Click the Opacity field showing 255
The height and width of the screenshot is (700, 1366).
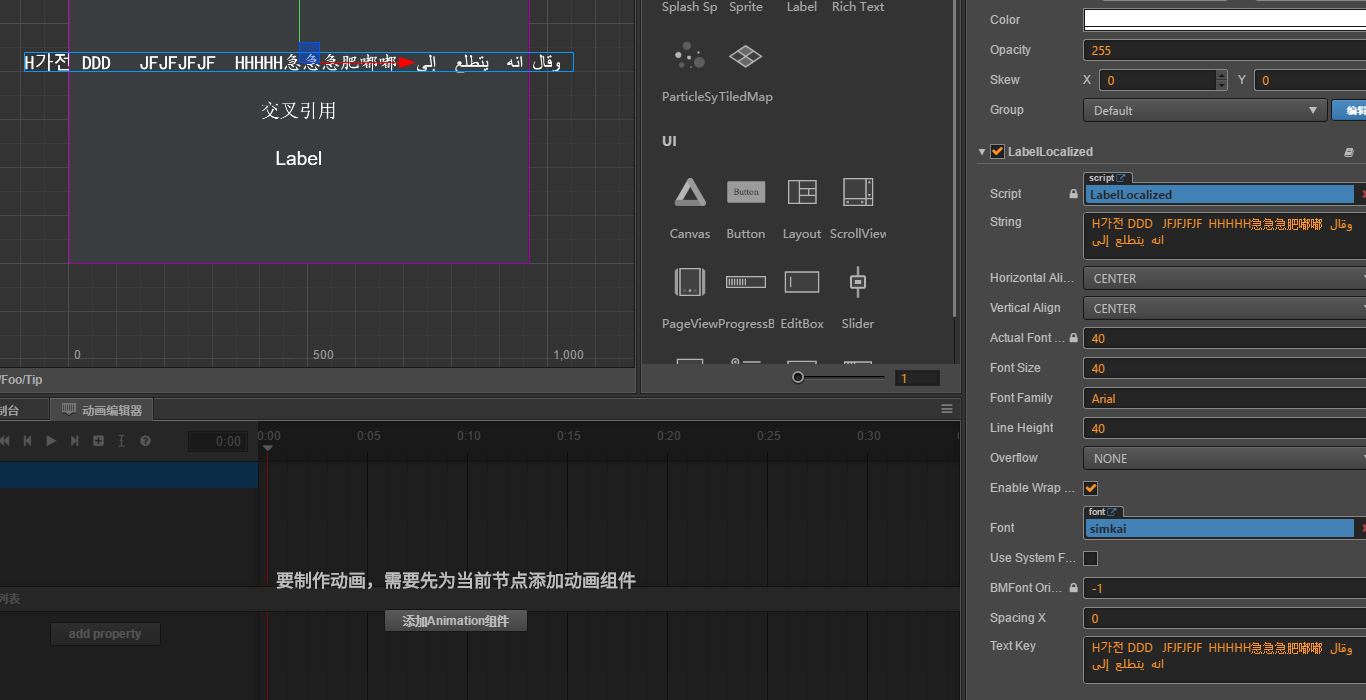pyautogui.click(x=1224, y=50)
